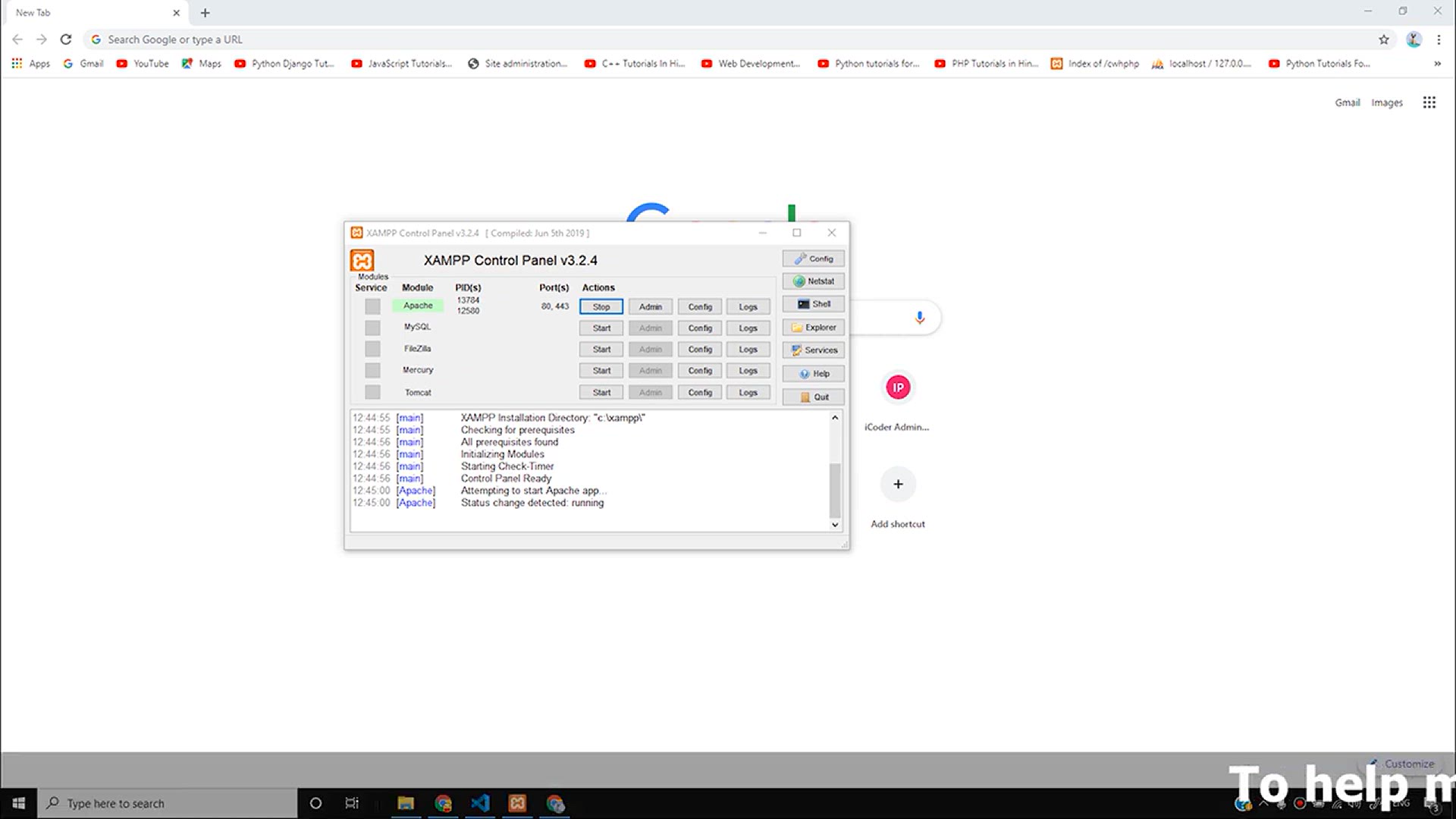
Task: Open Task View in taskbar
Action: coord(352,803)
